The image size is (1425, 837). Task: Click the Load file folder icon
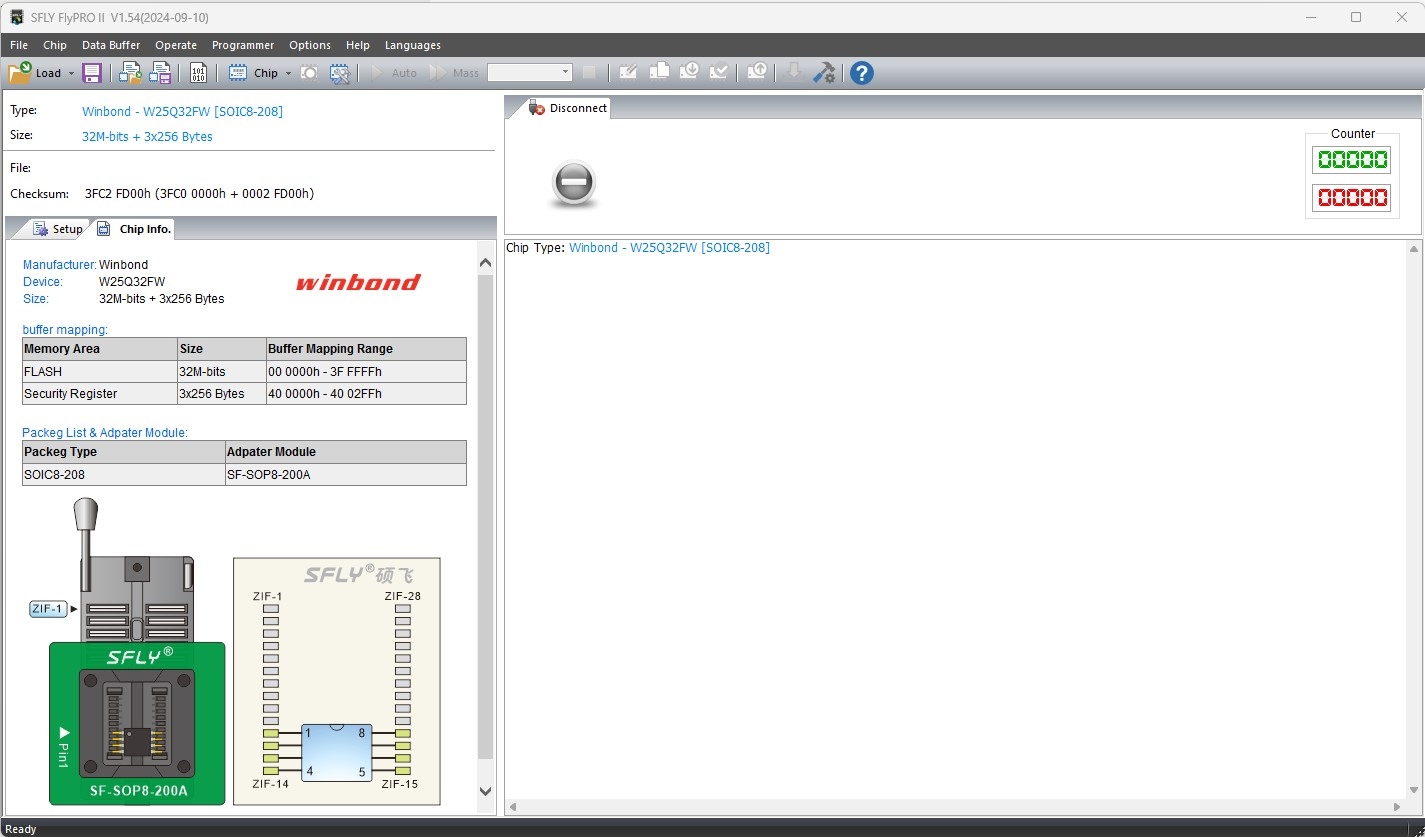[x=20, y=73]
